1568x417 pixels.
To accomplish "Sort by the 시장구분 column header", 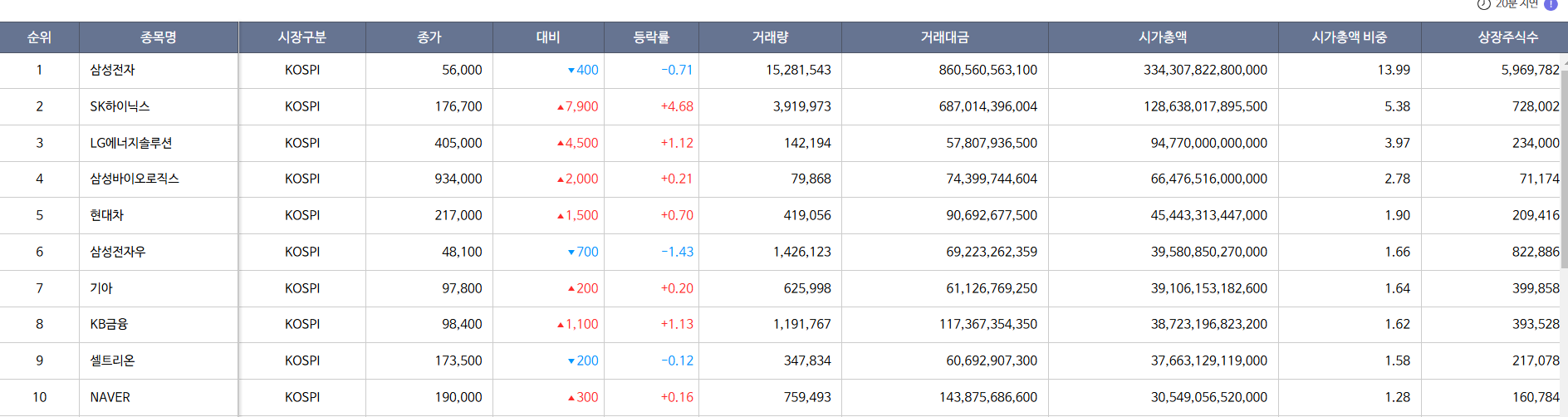I will point(302,37).
